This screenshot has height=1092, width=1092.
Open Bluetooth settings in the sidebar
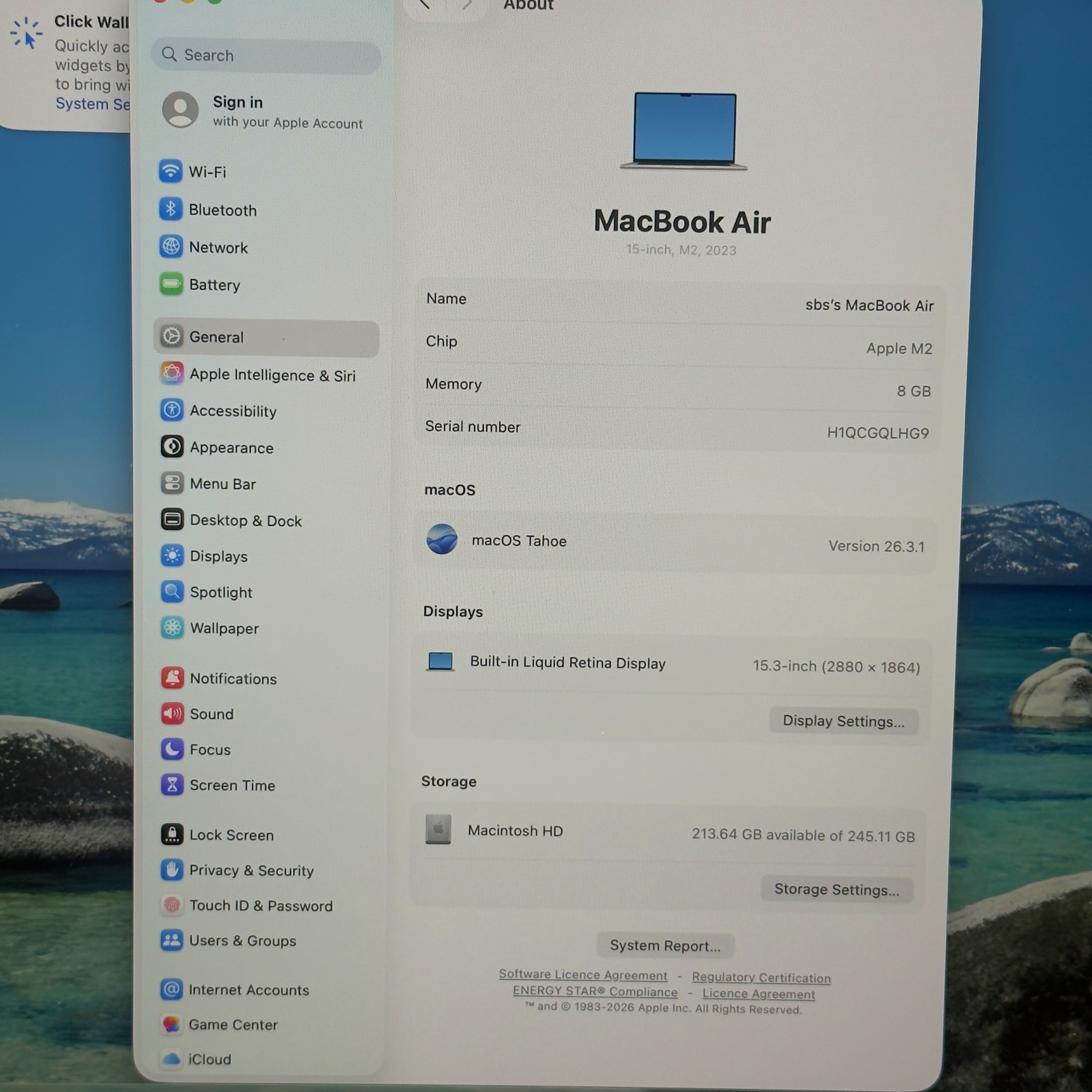coord(266,210)
